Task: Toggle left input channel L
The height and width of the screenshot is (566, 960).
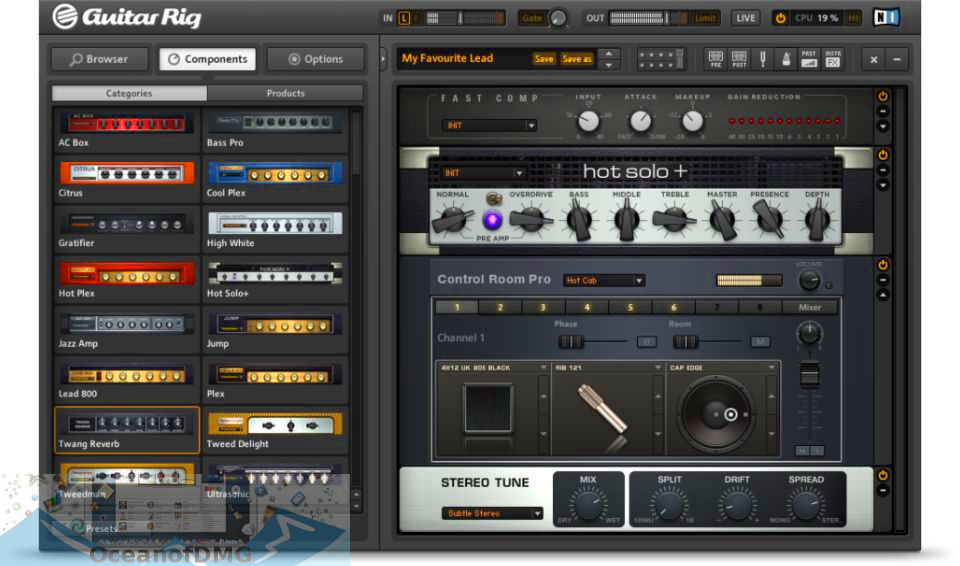Action: 404,18
